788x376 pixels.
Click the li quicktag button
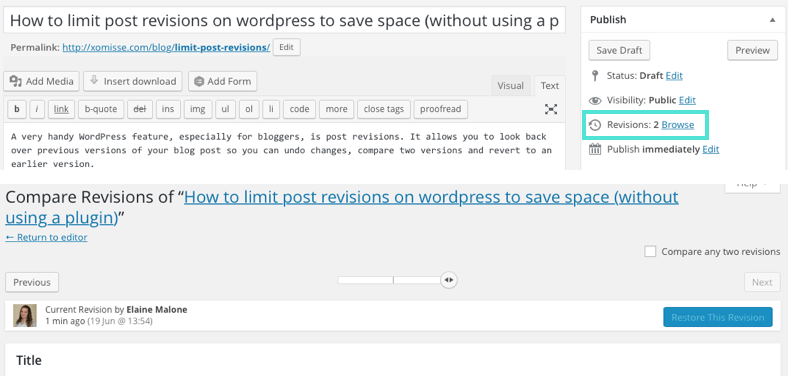point(271,109)
